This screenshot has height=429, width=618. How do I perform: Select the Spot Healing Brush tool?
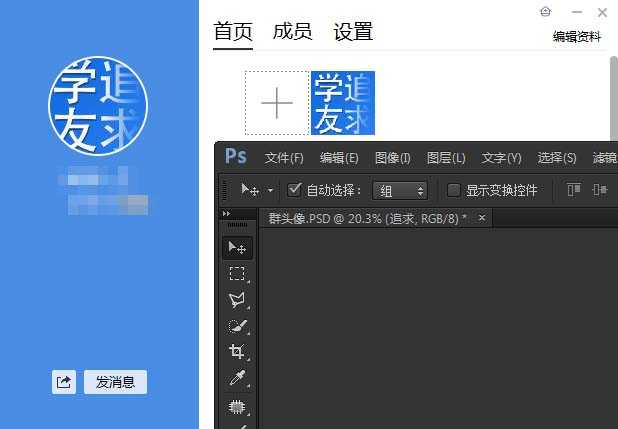click(x=237, y=405)
